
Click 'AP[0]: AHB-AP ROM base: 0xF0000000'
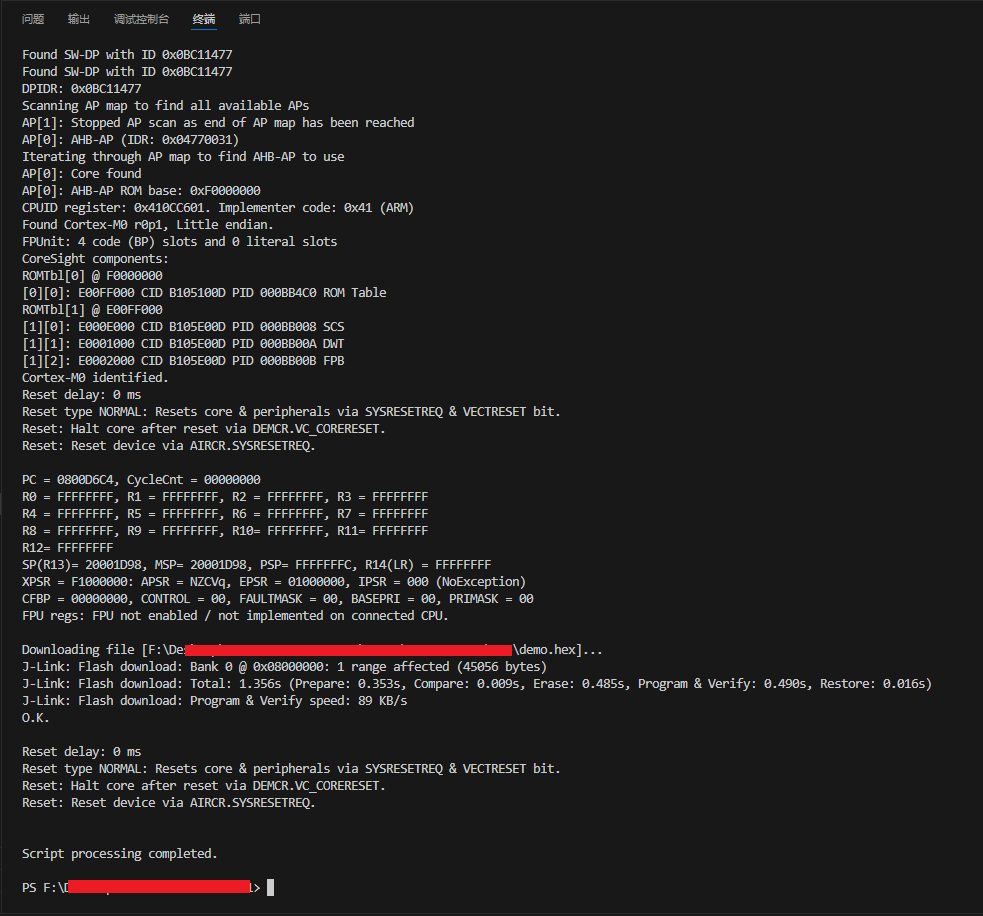pos(141,190)
